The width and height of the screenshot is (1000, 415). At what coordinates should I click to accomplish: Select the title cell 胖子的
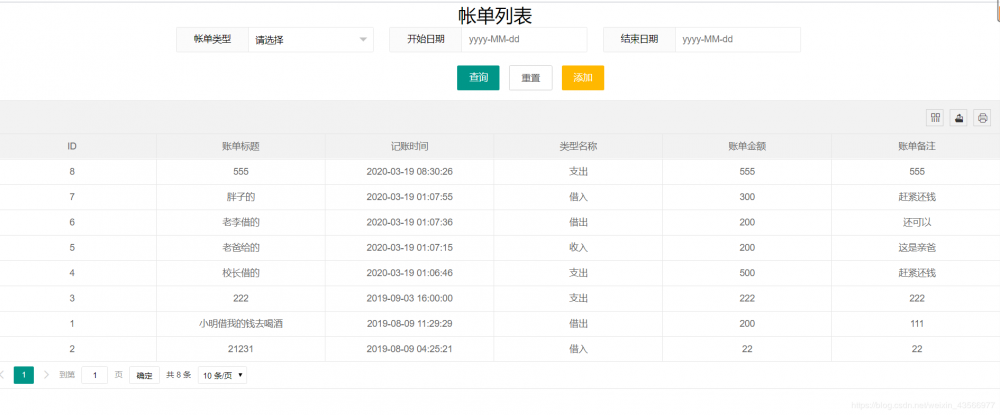[240, 197]
